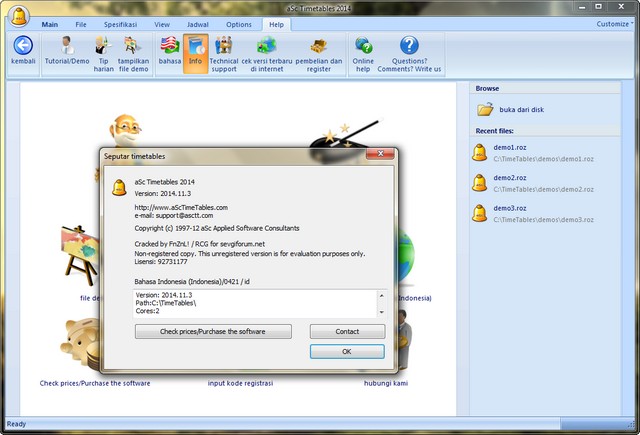This screenshot has width=640, height=435.
Task: Open pembelian dan register icon
Action: (x=319, y=45)
